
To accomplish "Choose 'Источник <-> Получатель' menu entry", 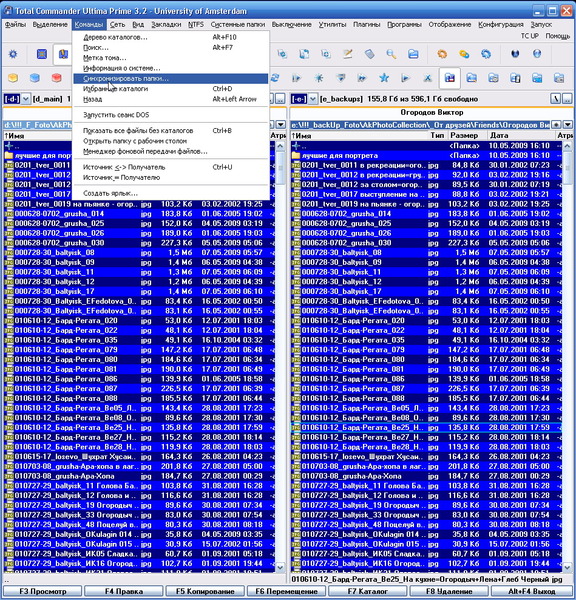I will click(171, 167).
